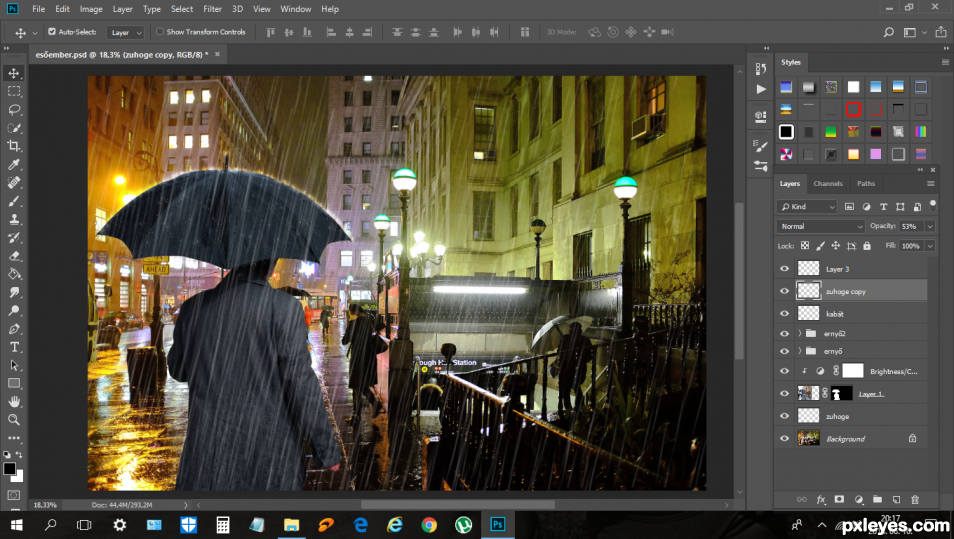Viewport: 954px width, 539px height.
Task: Select the Rectangle shape tool
Action: pyautogui.click(x=14, y=383)
